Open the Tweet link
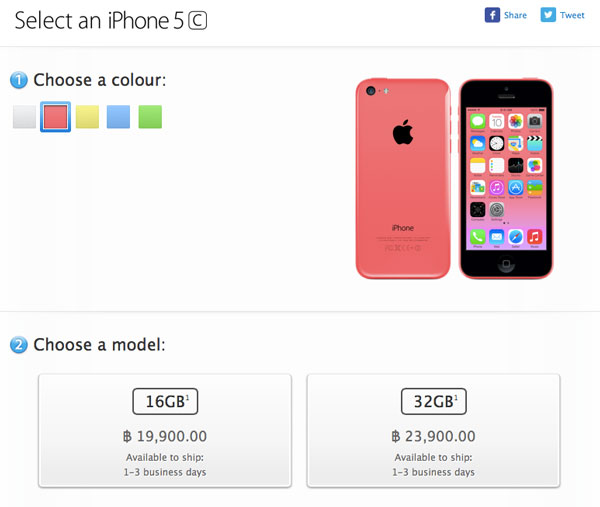The height and width of the screenshot is (507, 600). tap(572, 15)
